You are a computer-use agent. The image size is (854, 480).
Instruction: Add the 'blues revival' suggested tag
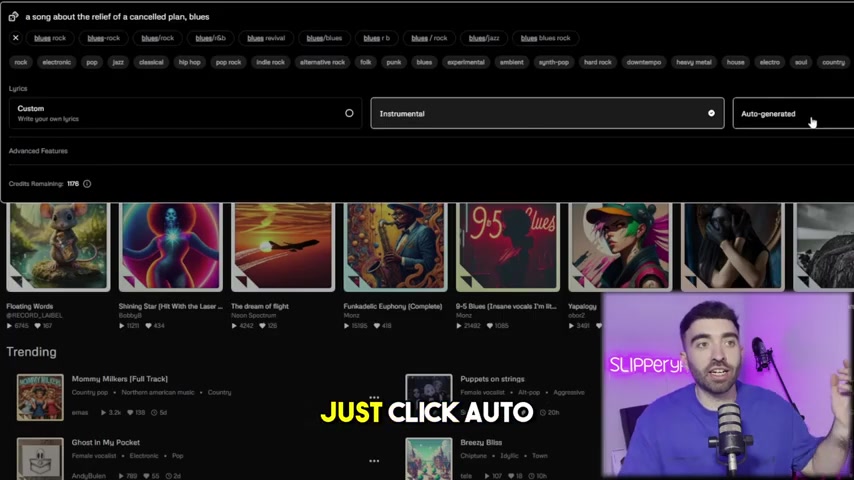point(266,38)
